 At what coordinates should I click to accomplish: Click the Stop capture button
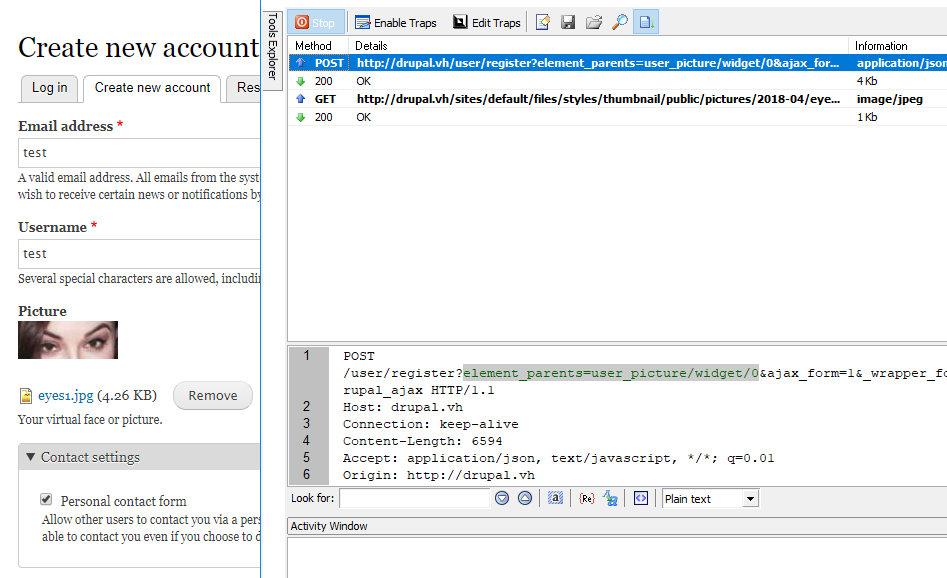(316, 22)
